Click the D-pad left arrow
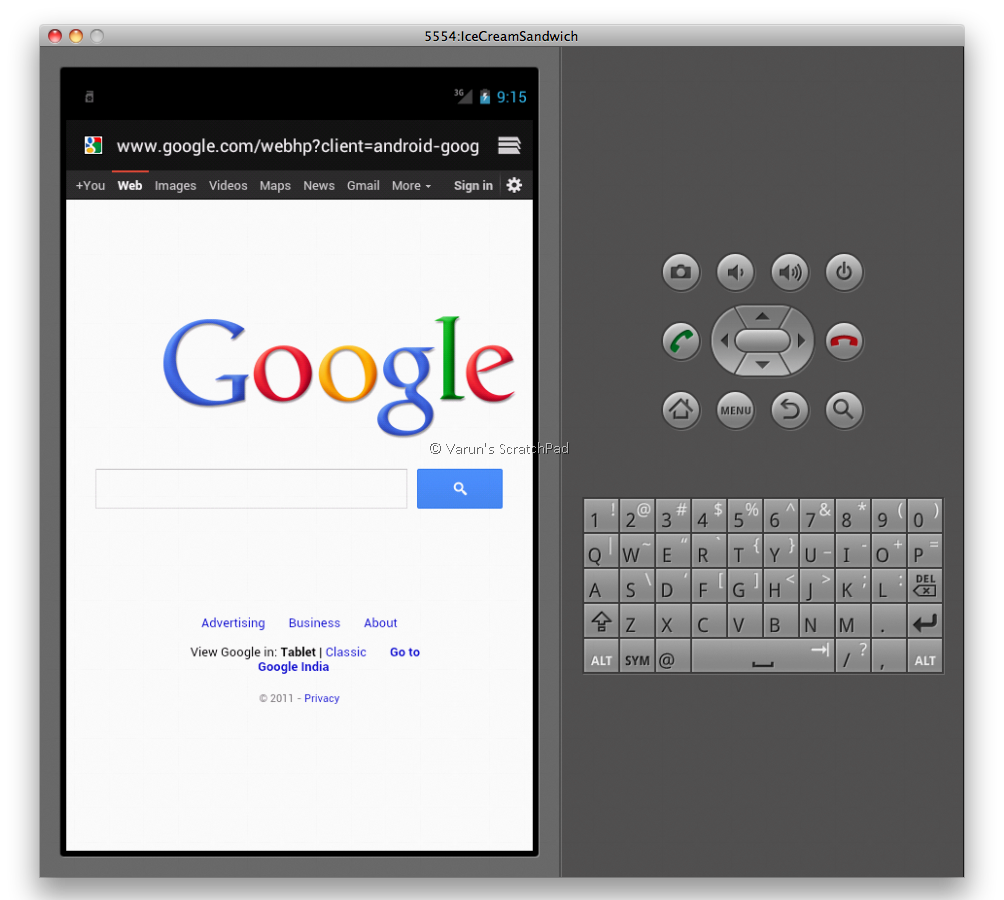 pos(724,341)
